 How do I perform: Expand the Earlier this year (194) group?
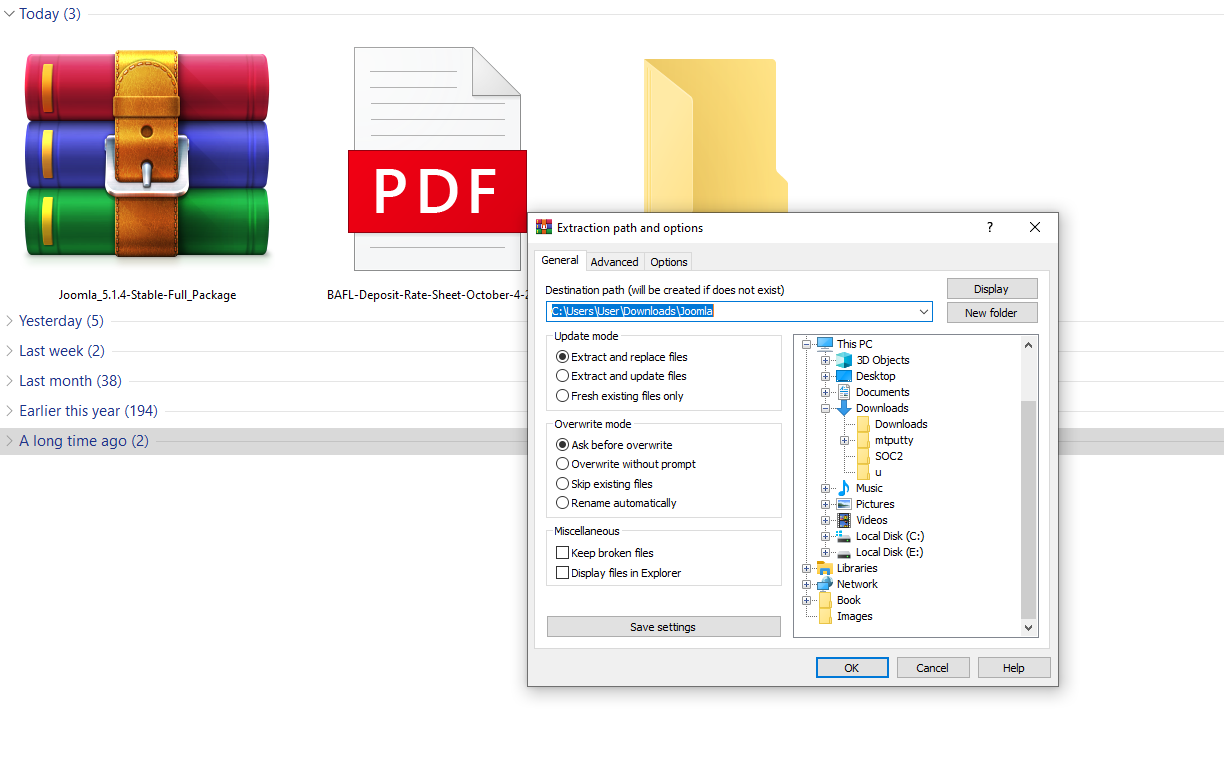pos(10,411)
